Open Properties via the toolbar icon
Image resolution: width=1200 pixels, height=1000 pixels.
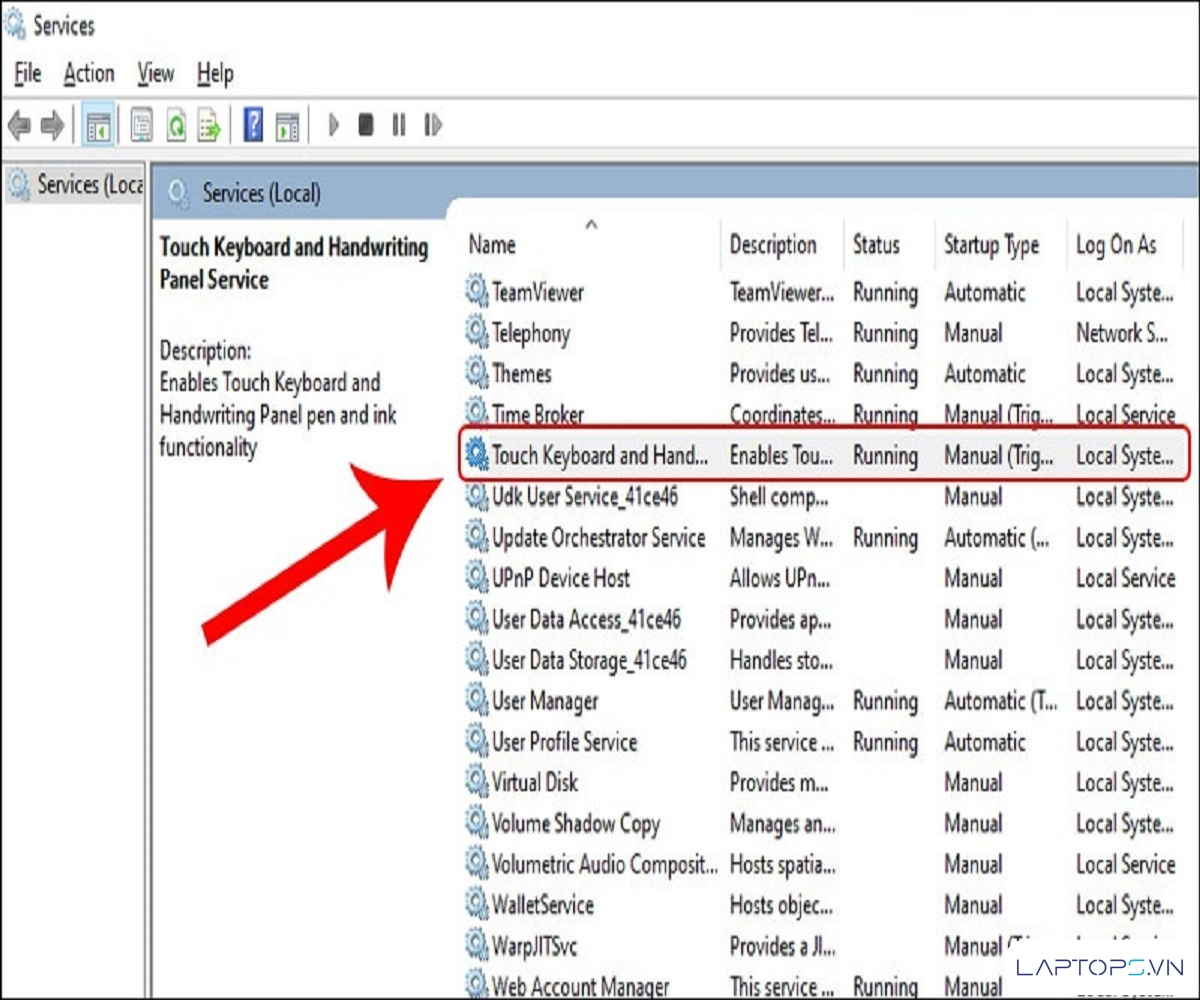coord(142,126)
